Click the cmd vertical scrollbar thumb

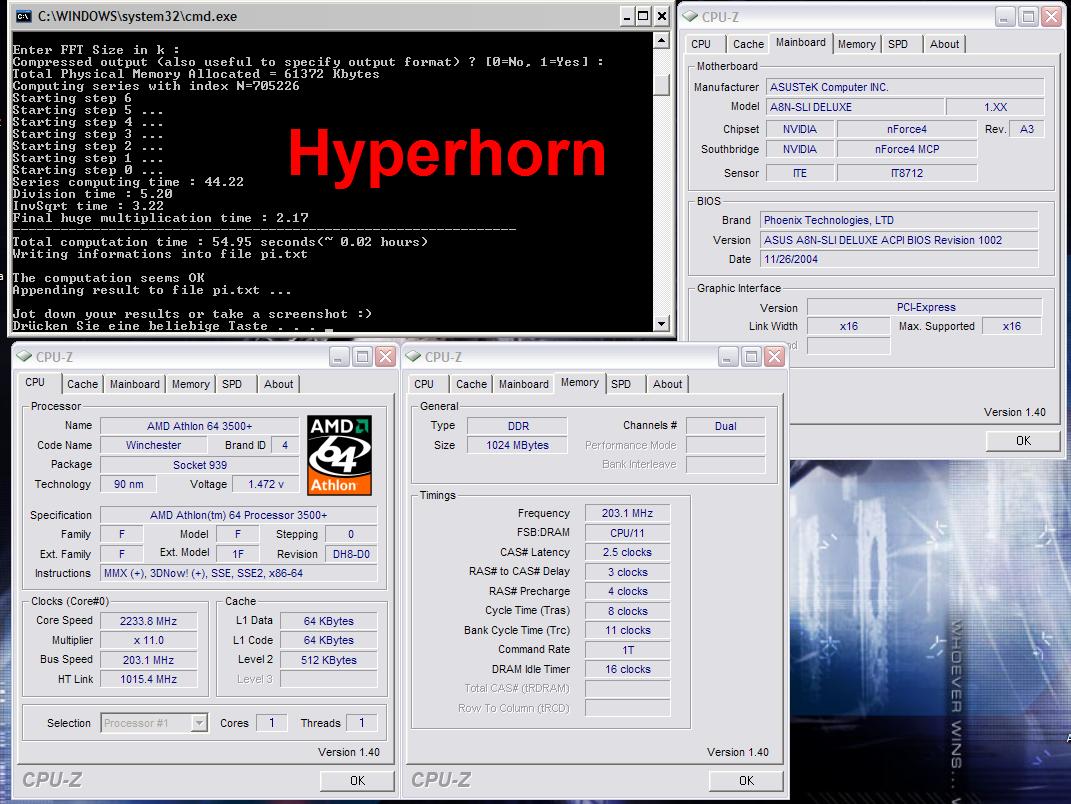click(661, 83)
